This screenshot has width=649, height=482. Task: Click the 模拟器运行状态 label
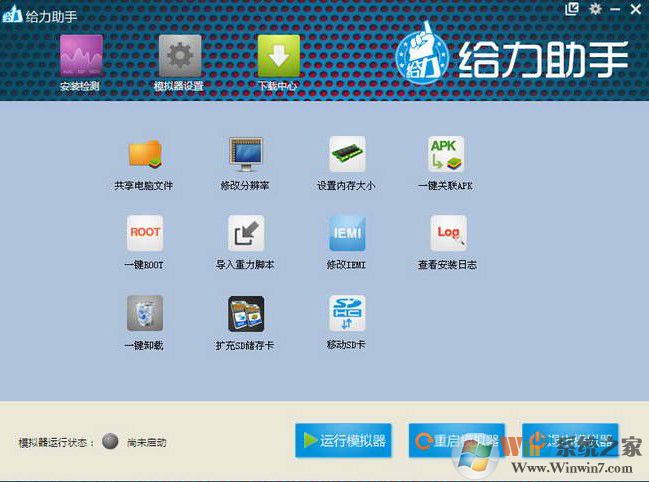[56, 443]
